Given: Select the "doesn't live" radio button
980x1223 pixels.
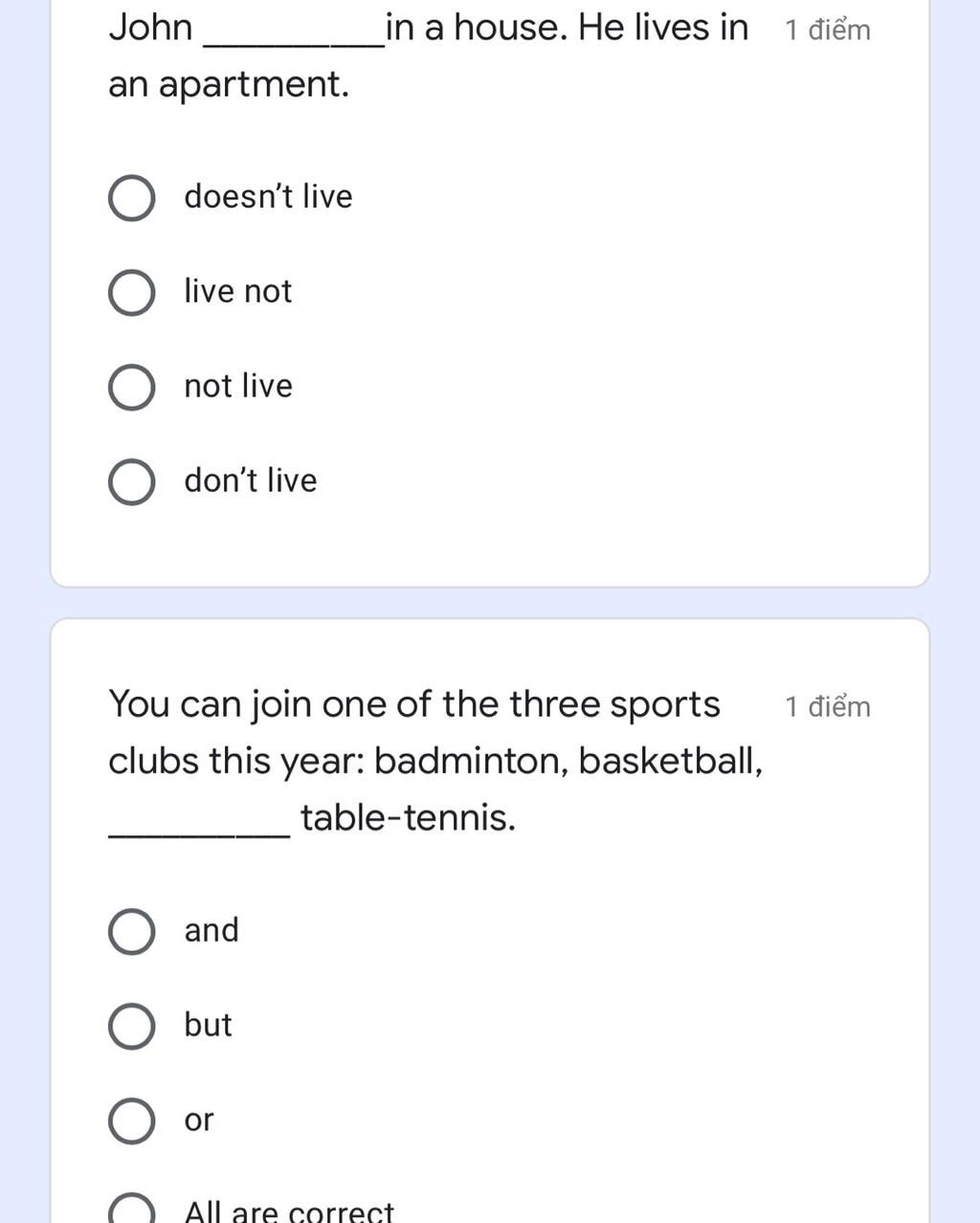Looking at the screenshot, I should (132, 198).
